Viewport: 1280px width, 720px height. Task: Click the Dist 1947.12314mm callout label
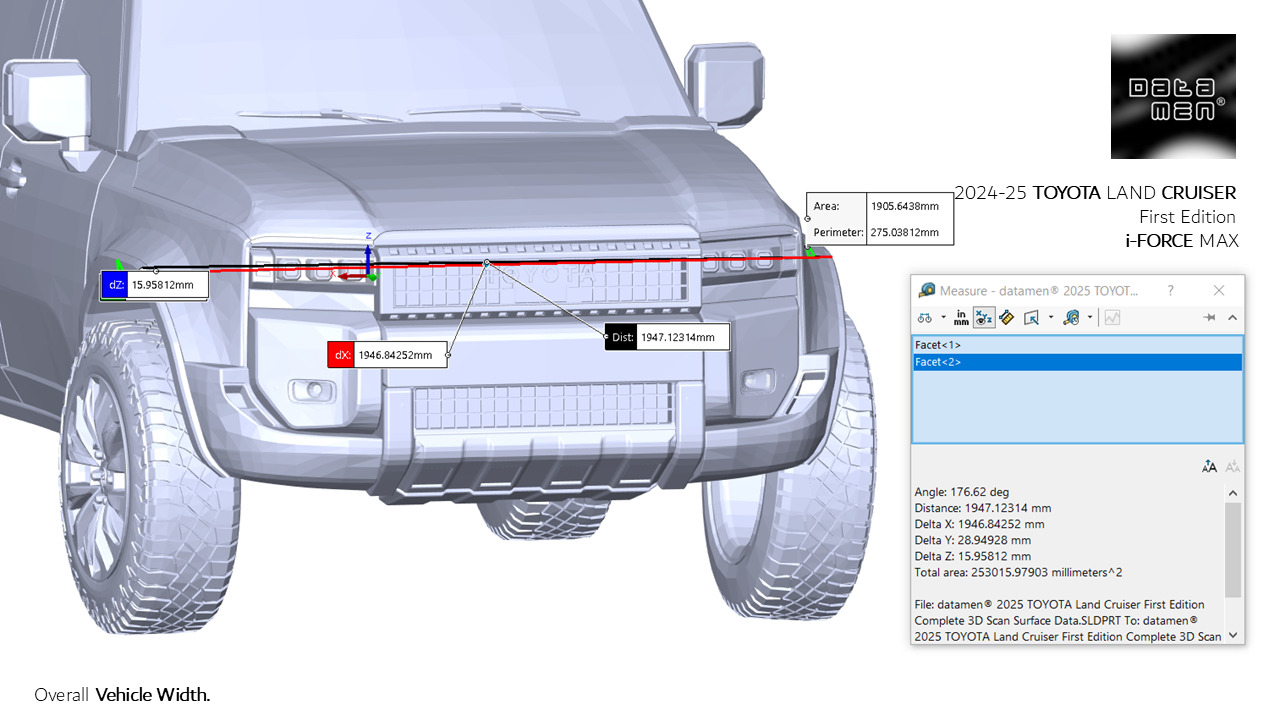tap(667, 337)
